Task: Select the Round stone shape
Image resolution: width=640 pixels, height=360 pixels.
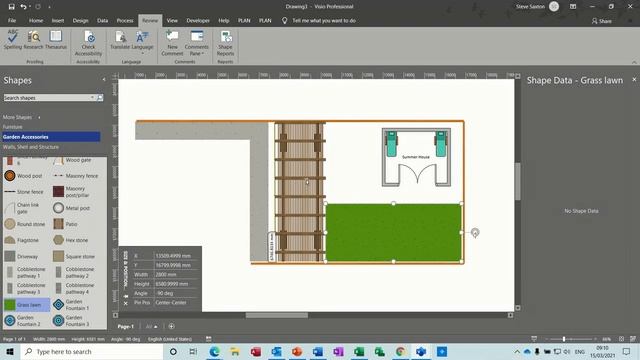Action: click(24, 224)
